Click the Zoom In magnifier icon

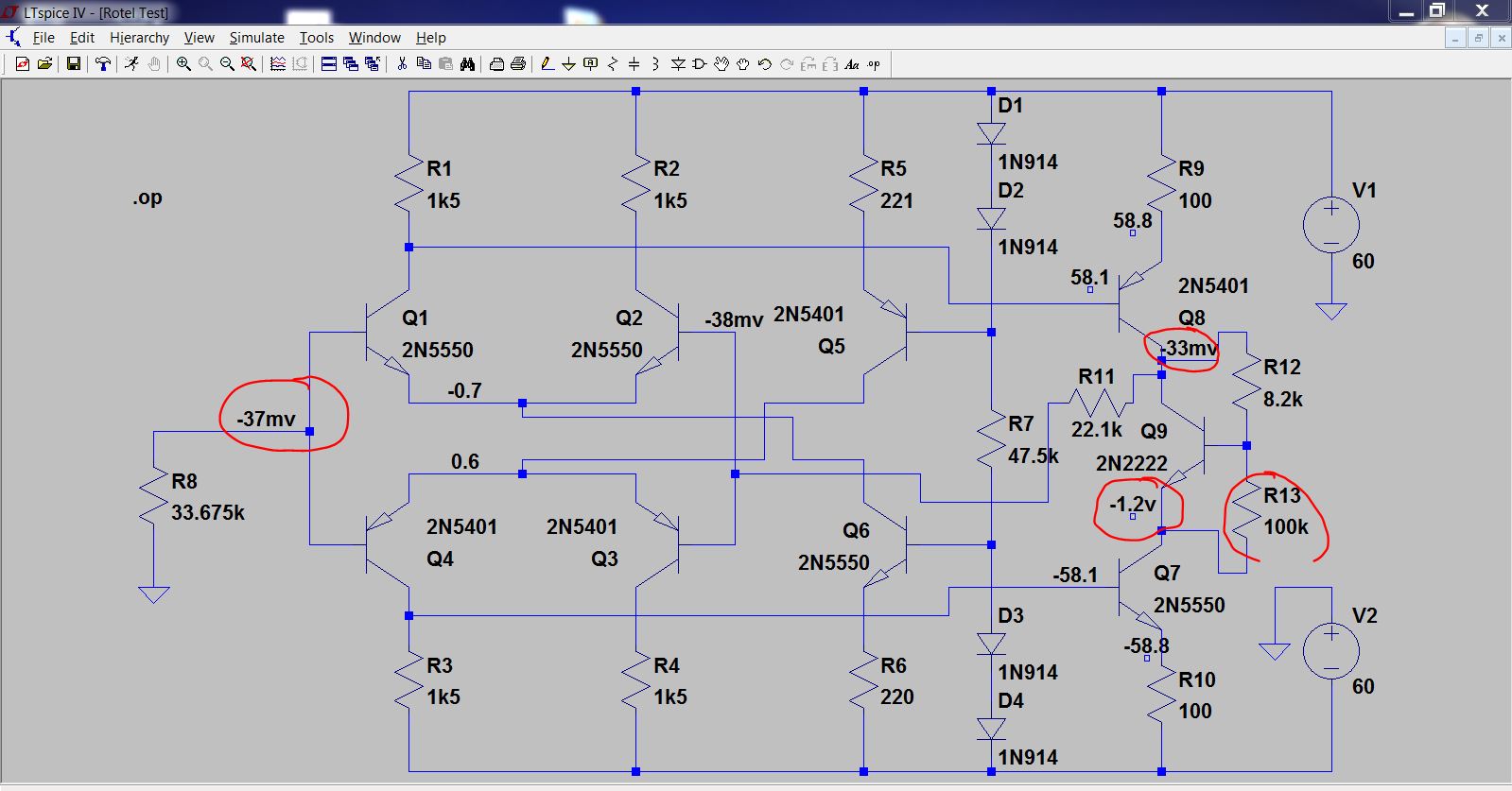point(182,64)
